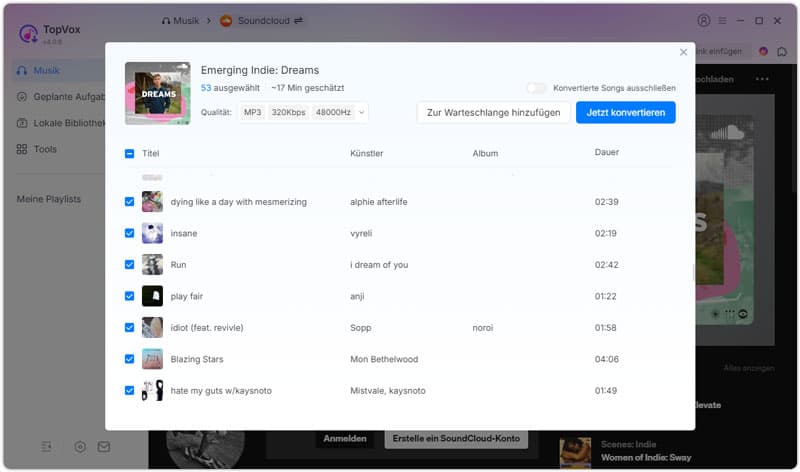
Task: Click the task list icon at sidebar bottom
Action: 47,446
